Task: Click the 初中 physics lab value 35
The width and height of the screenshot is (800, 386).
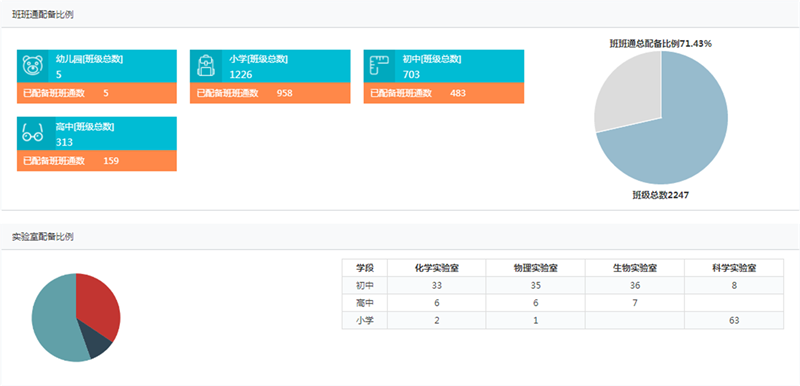Action: [x=536, y=286]
